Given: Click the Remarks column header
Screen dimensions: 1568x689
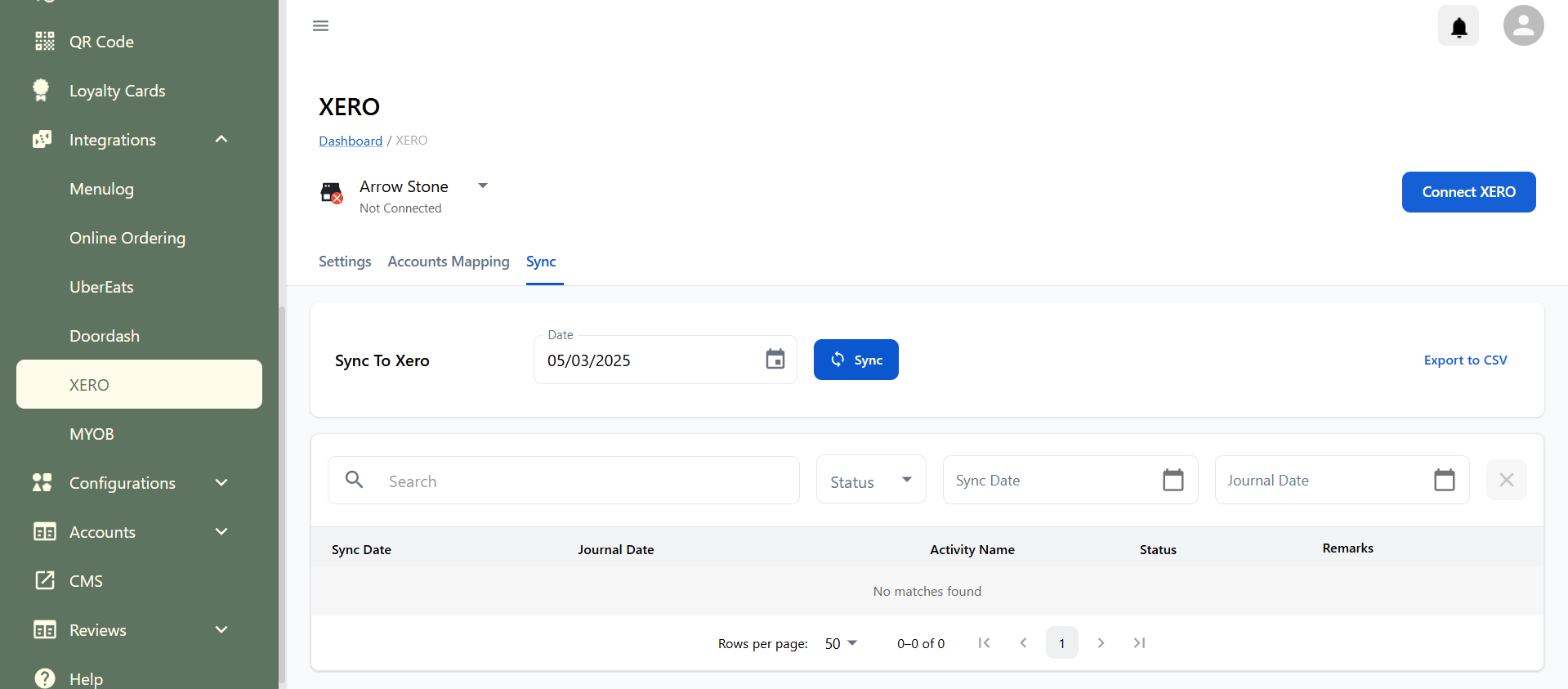Looking at the screenshot, I should pyautogui.click(x=1347, y=548).
